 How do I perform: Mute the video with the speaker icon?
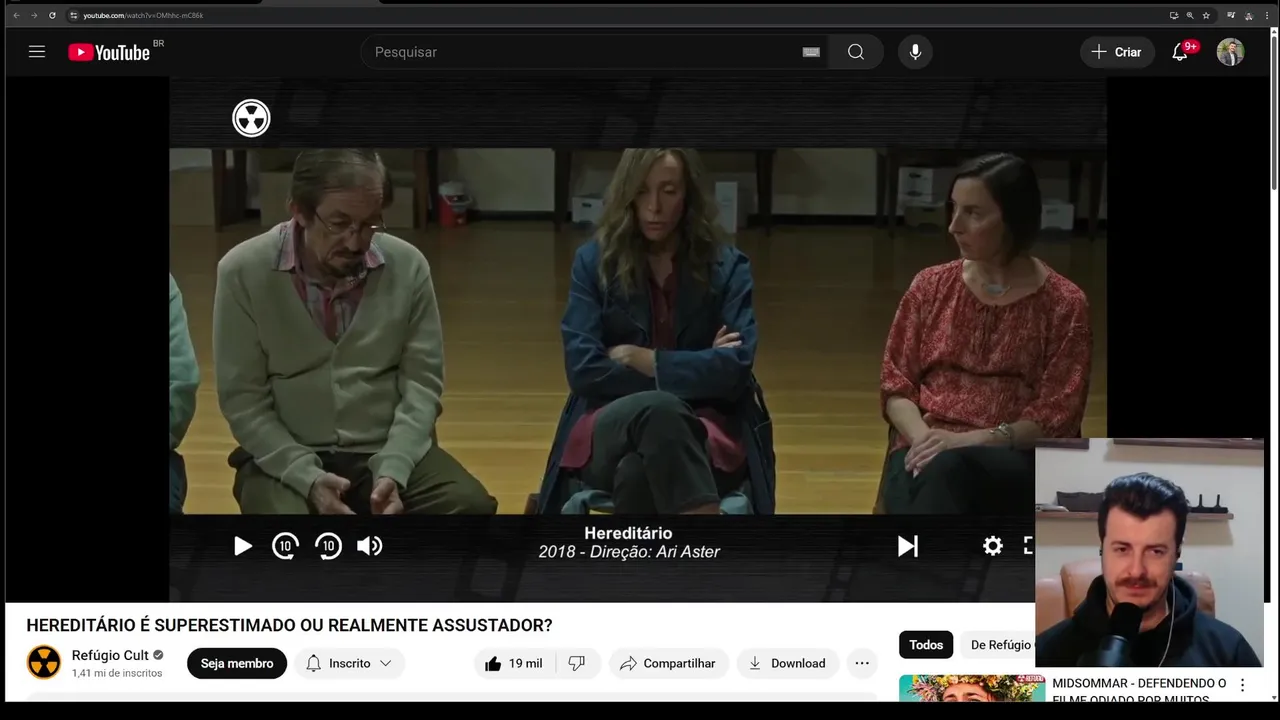[370, 546]
